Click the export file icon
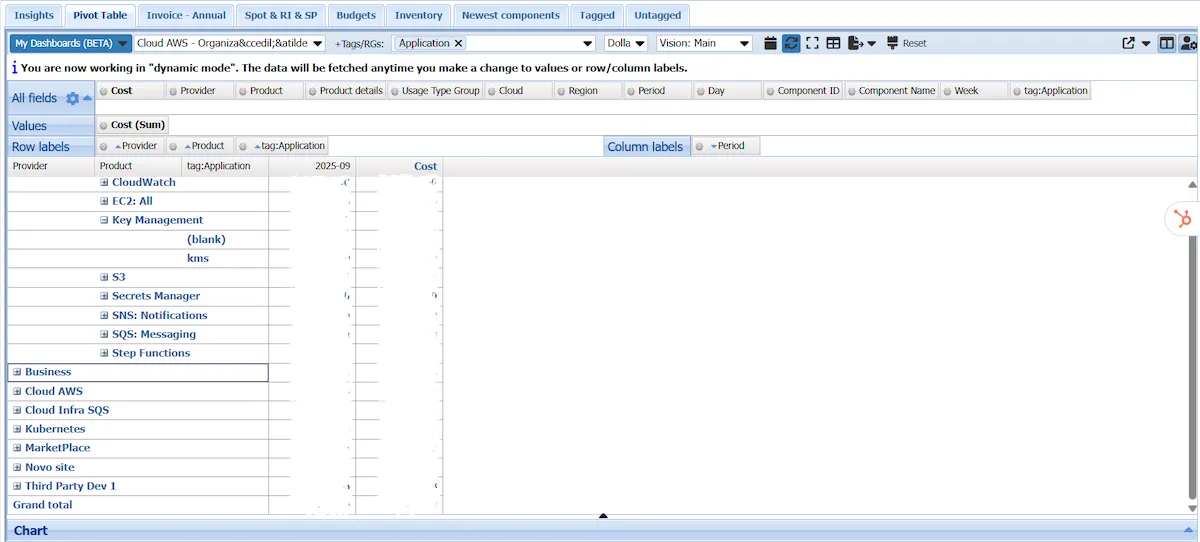Image resolution: width=1200 pixels, height=542 pixels. (x=855, y=43)
